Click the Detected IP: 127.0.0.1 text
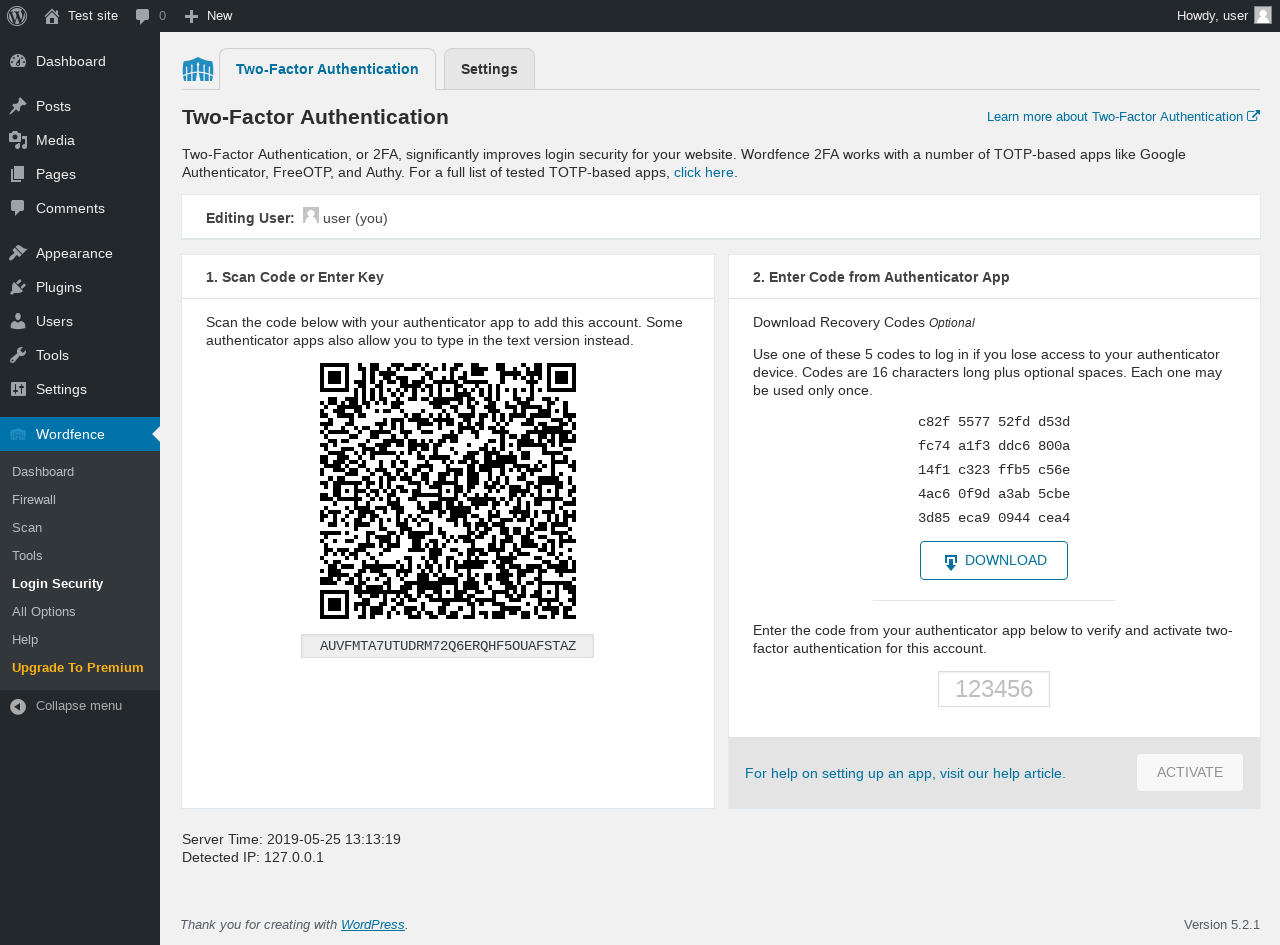 point(253,857)
